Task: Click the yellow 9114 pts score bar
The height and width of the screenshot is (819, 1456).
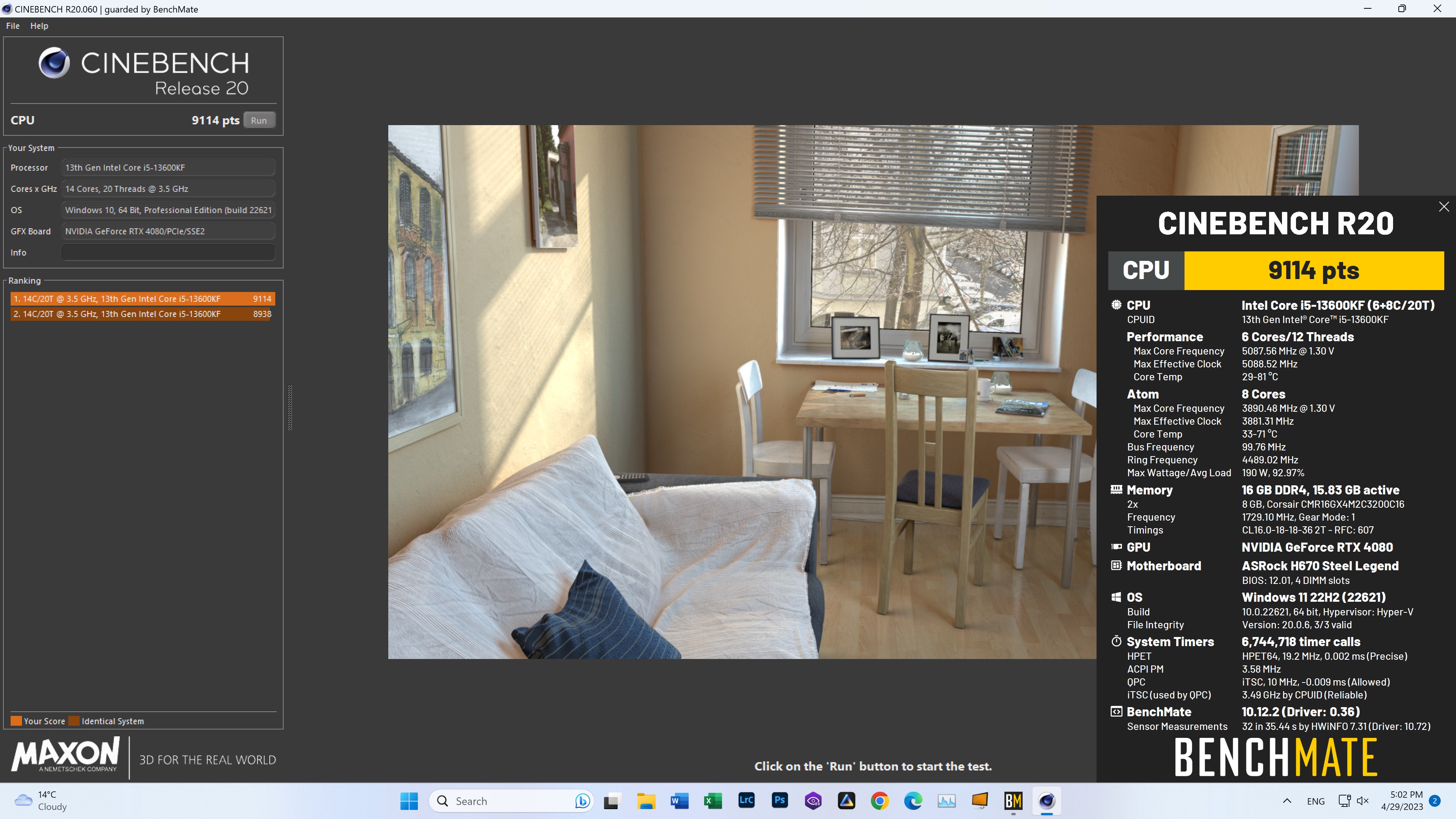Action: (x=1313, y=270)
